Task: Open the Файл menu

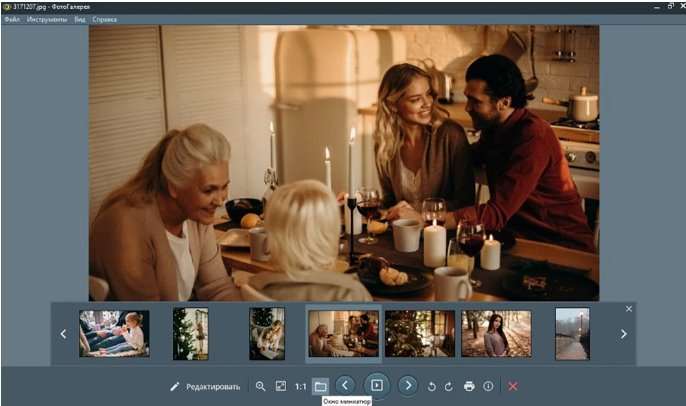Action: pyautogui.click(x=12, y=19)
